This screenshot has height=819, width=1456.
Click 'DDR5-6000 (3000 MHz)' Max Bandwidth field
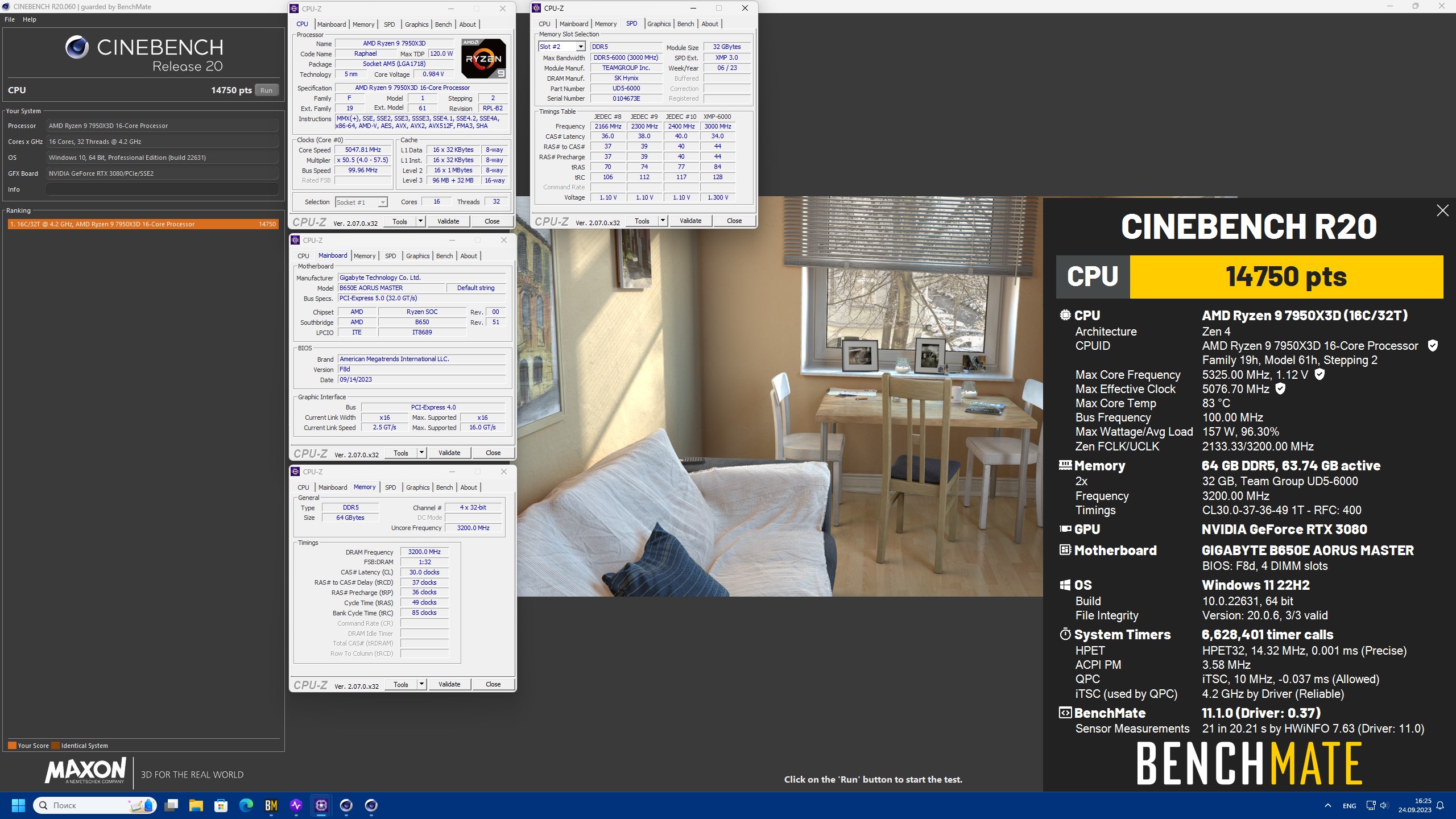626,57
